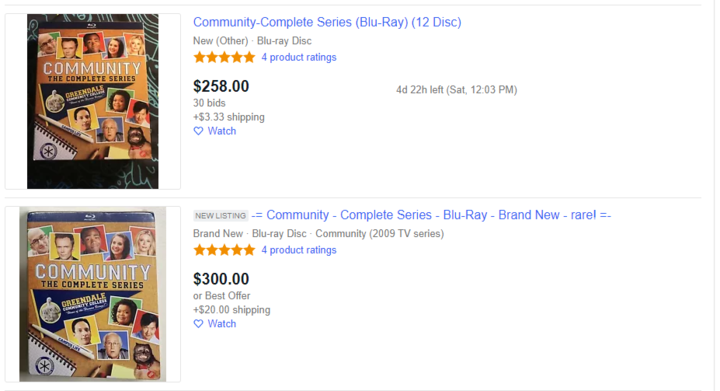Click the +$3.33 shipping text

point(229,117)
